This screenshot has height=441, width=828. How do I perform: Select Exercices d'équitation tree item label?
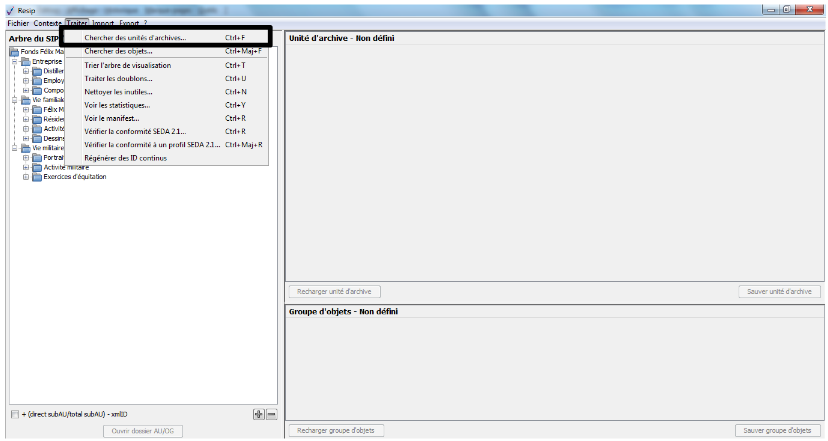click(75, 177)
